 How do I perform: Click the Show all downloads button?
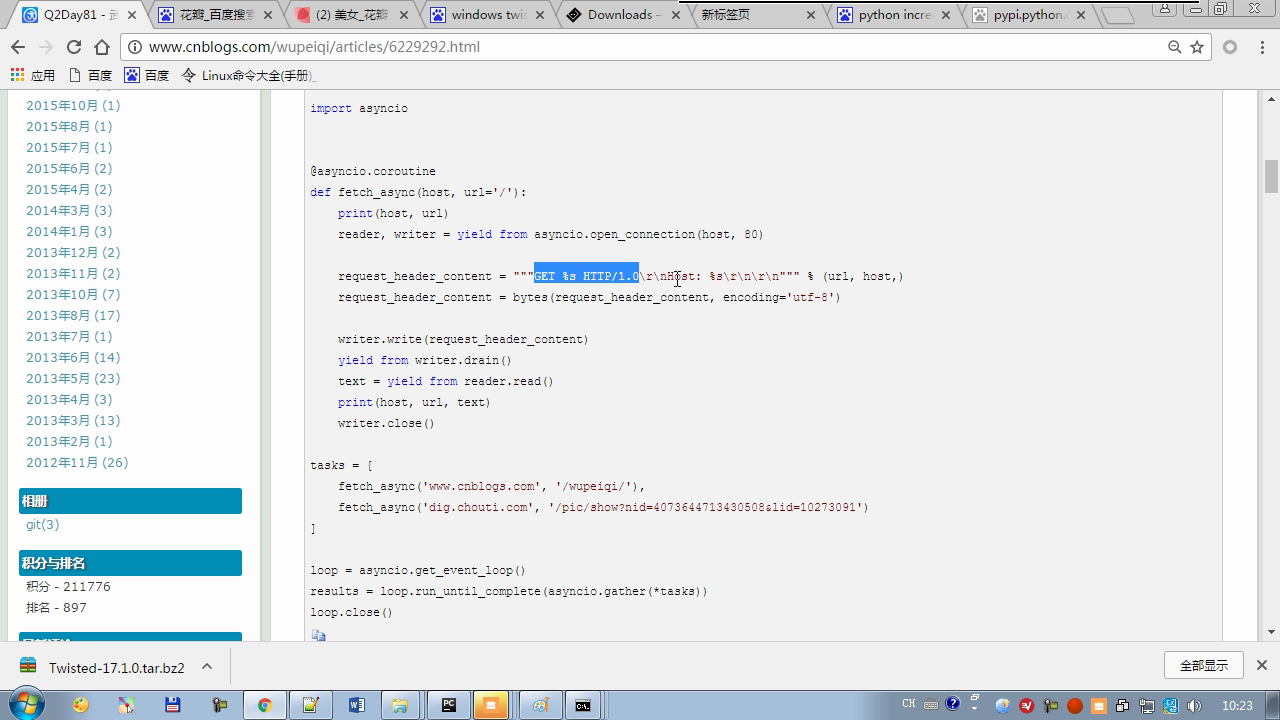1204,665
